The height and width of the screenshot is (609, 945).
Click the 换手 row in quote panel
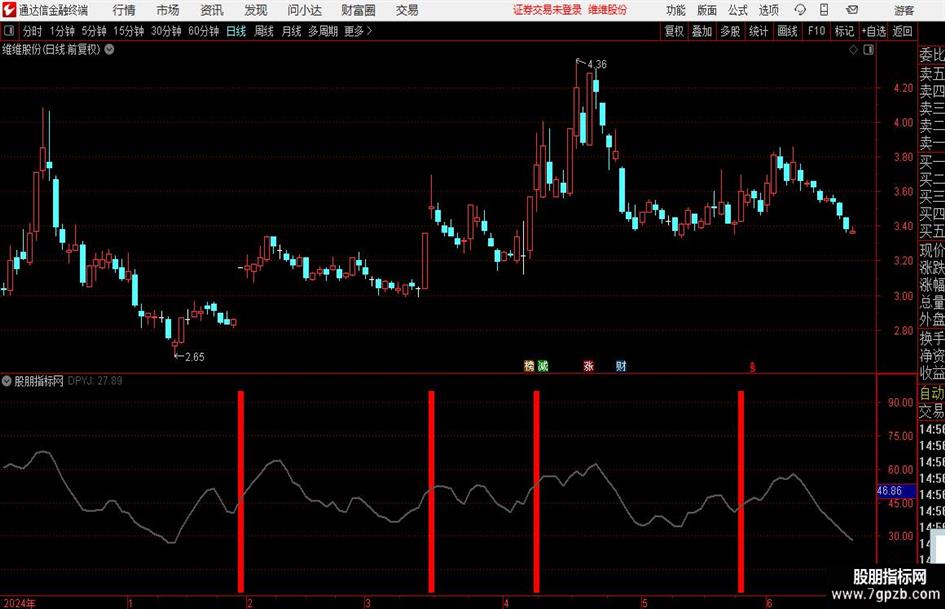932,338
